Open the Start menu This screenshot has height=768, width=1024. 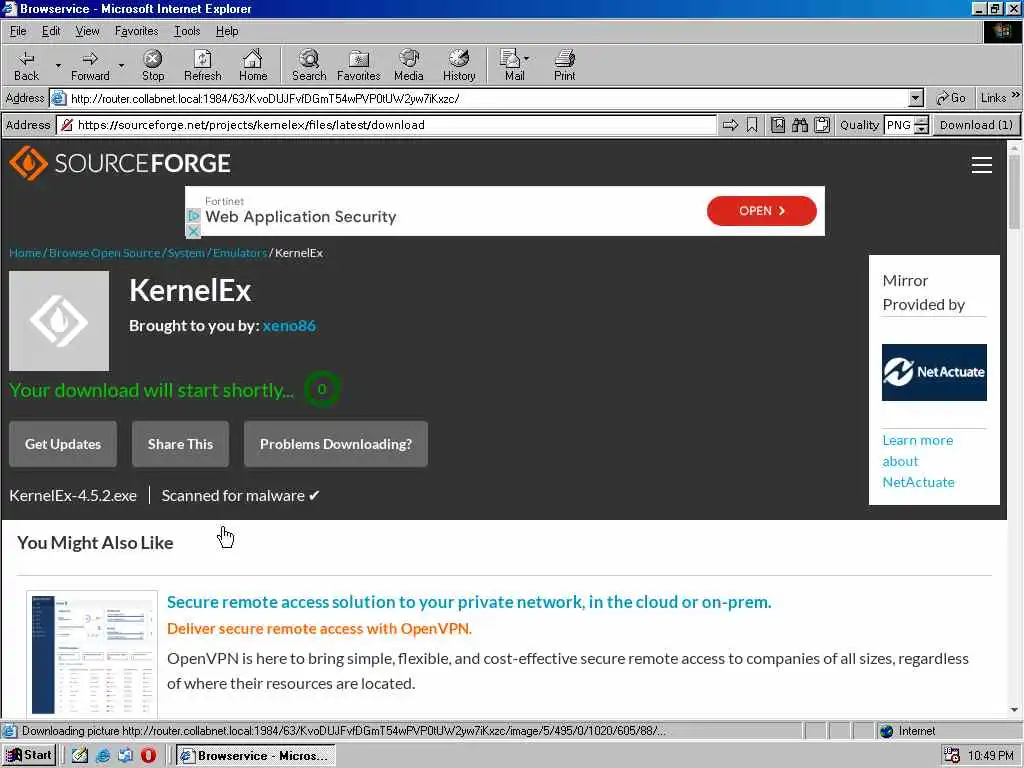pos(29,756)
